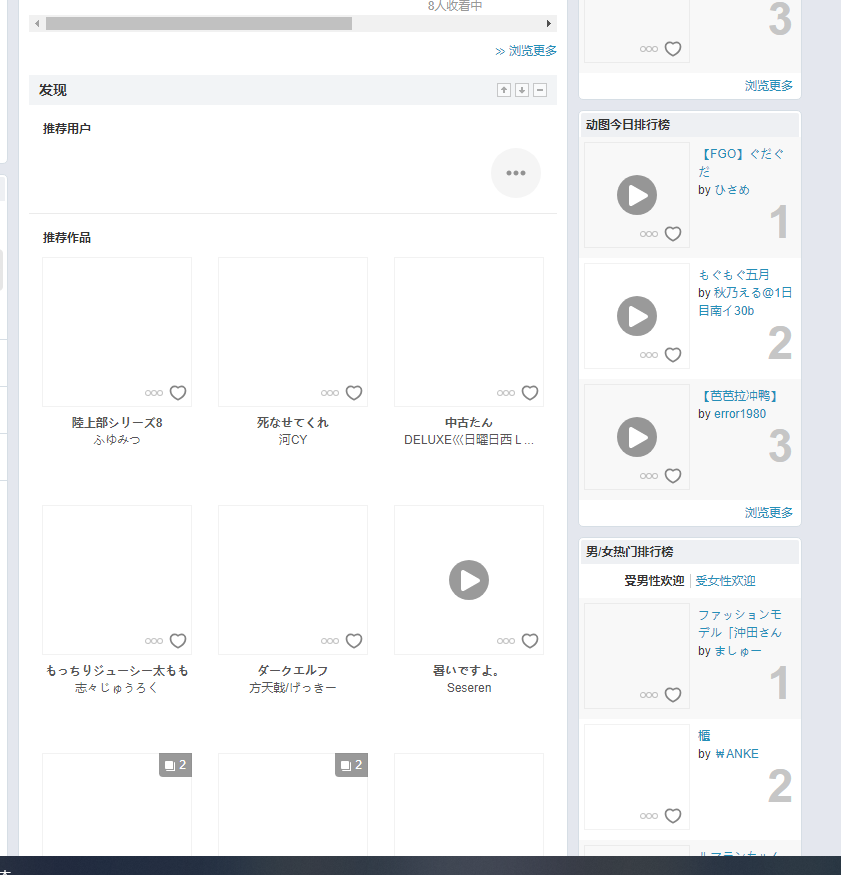Open ダークエルフ artwork title

coord(292,670)
